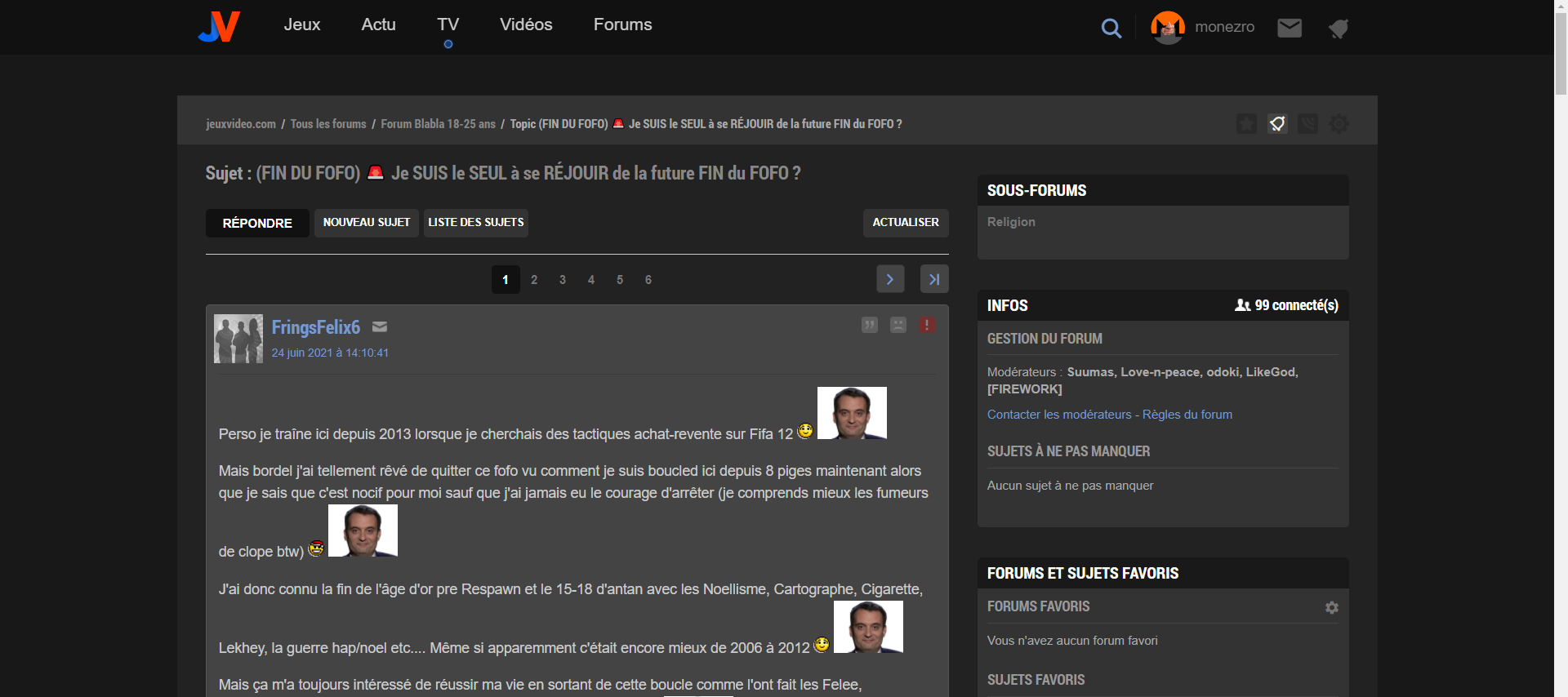1568x697 pixels.
Task: Blacklist the author with sad-face icon
Action: [x=898, y=325]
